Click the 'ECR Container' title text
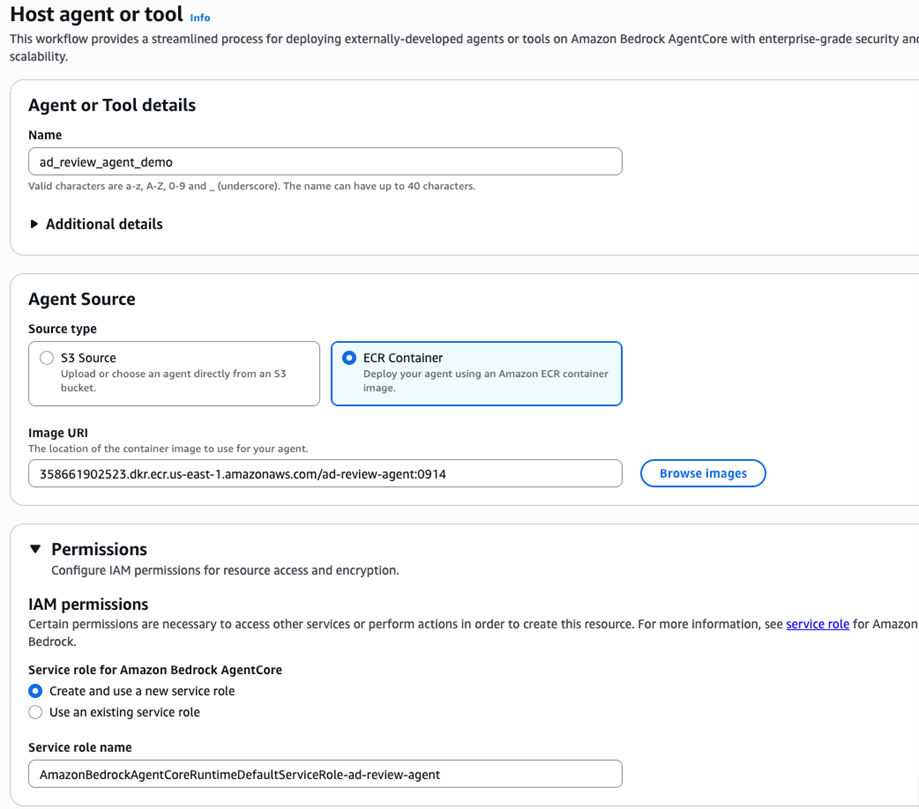The width and height of the screenshot is (919, 809). [403, 358]
